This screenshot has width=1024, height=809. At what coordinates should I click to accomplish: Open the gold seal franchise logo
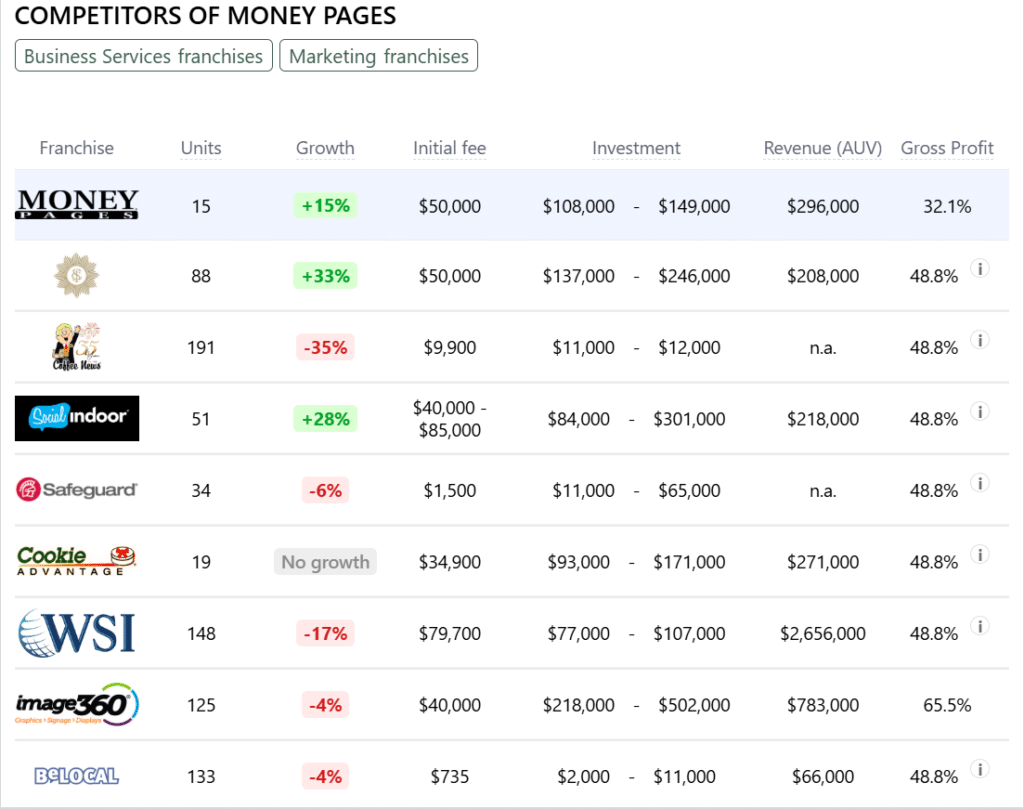(x=76, y=276)
